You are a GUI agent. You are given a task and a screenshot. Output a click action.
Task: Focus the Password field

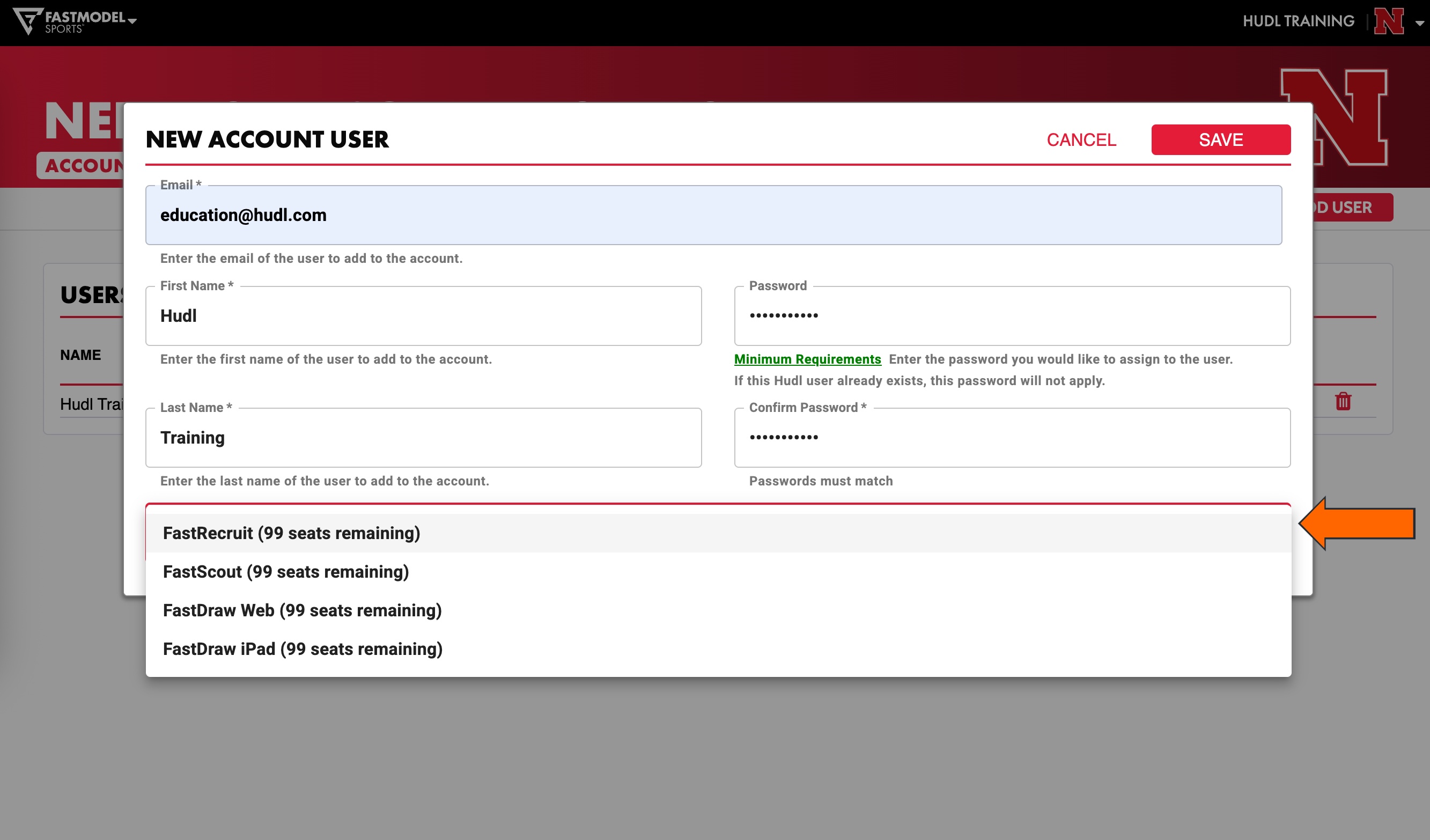(x=1012, y=315)
